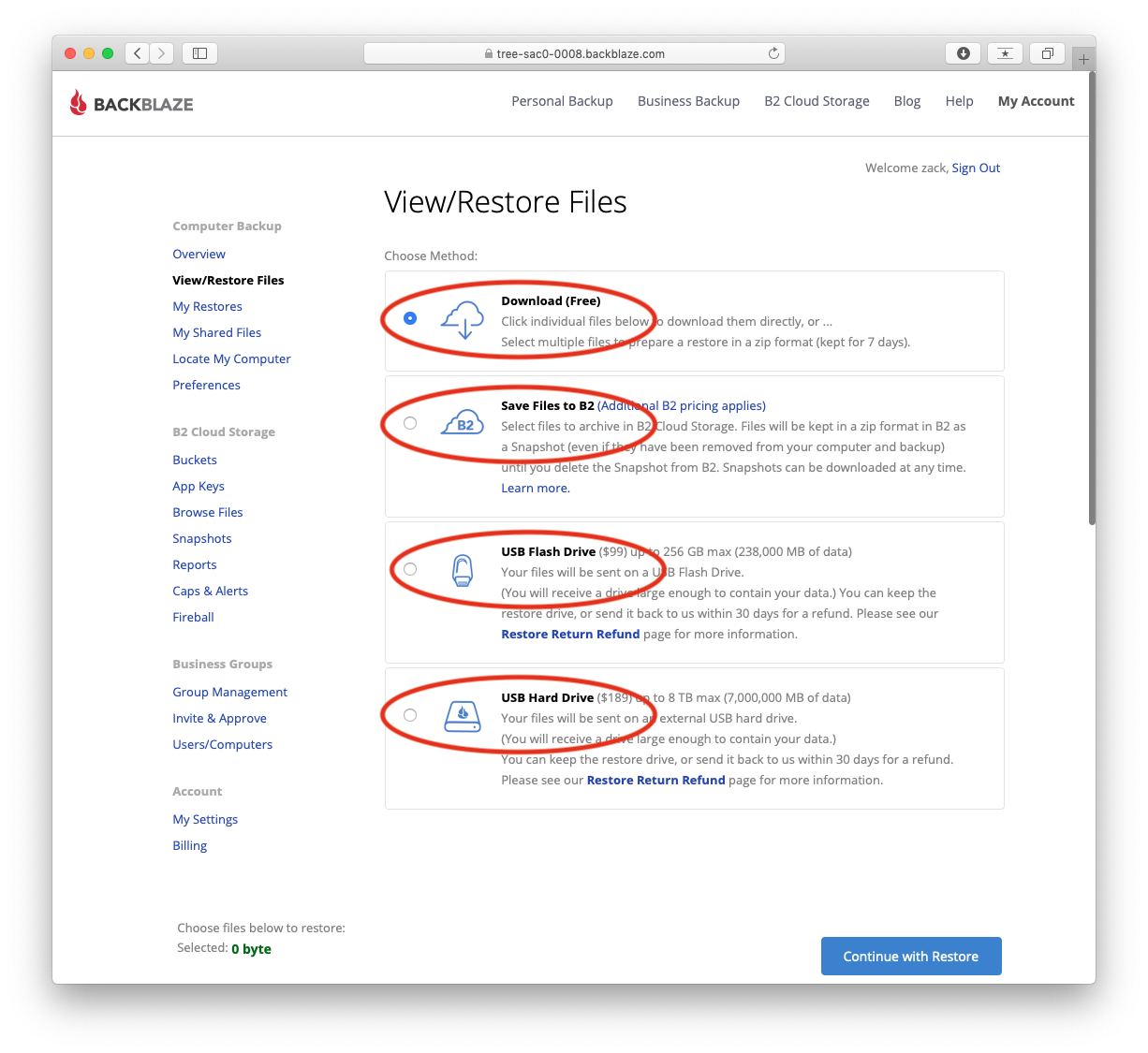Open My Settings in sidebar
This screenshot has height=1053, width=1148.
pyautogui.click(x=205, y=819)
